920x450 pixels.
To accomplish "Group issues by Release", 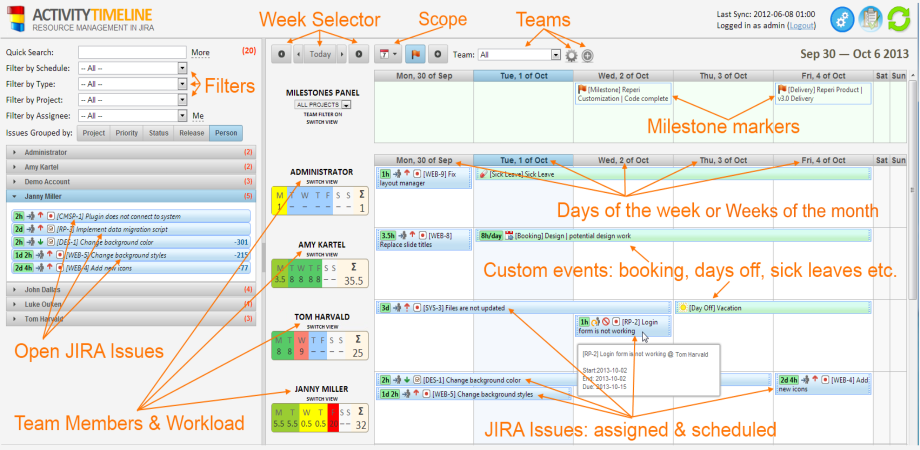I will (191, 132).
